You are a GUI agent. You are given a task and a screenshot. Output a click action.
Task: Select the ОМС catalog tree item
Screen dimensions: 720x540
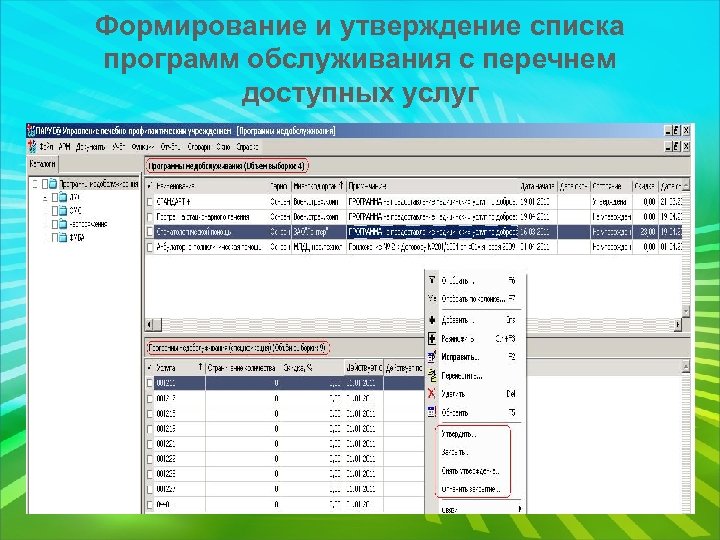coord(75,210)
